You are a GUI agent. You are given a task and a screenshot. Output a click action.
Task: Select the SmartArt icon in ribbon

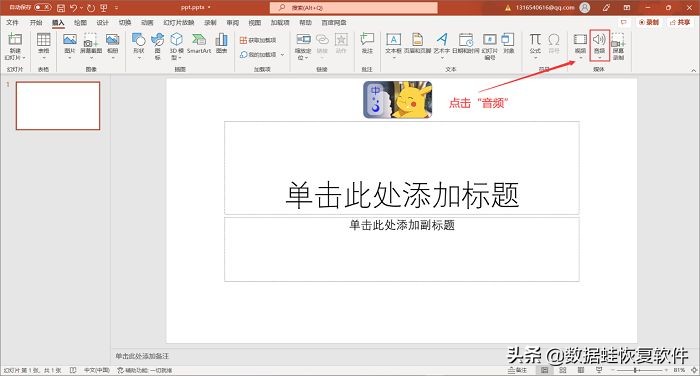199,40
